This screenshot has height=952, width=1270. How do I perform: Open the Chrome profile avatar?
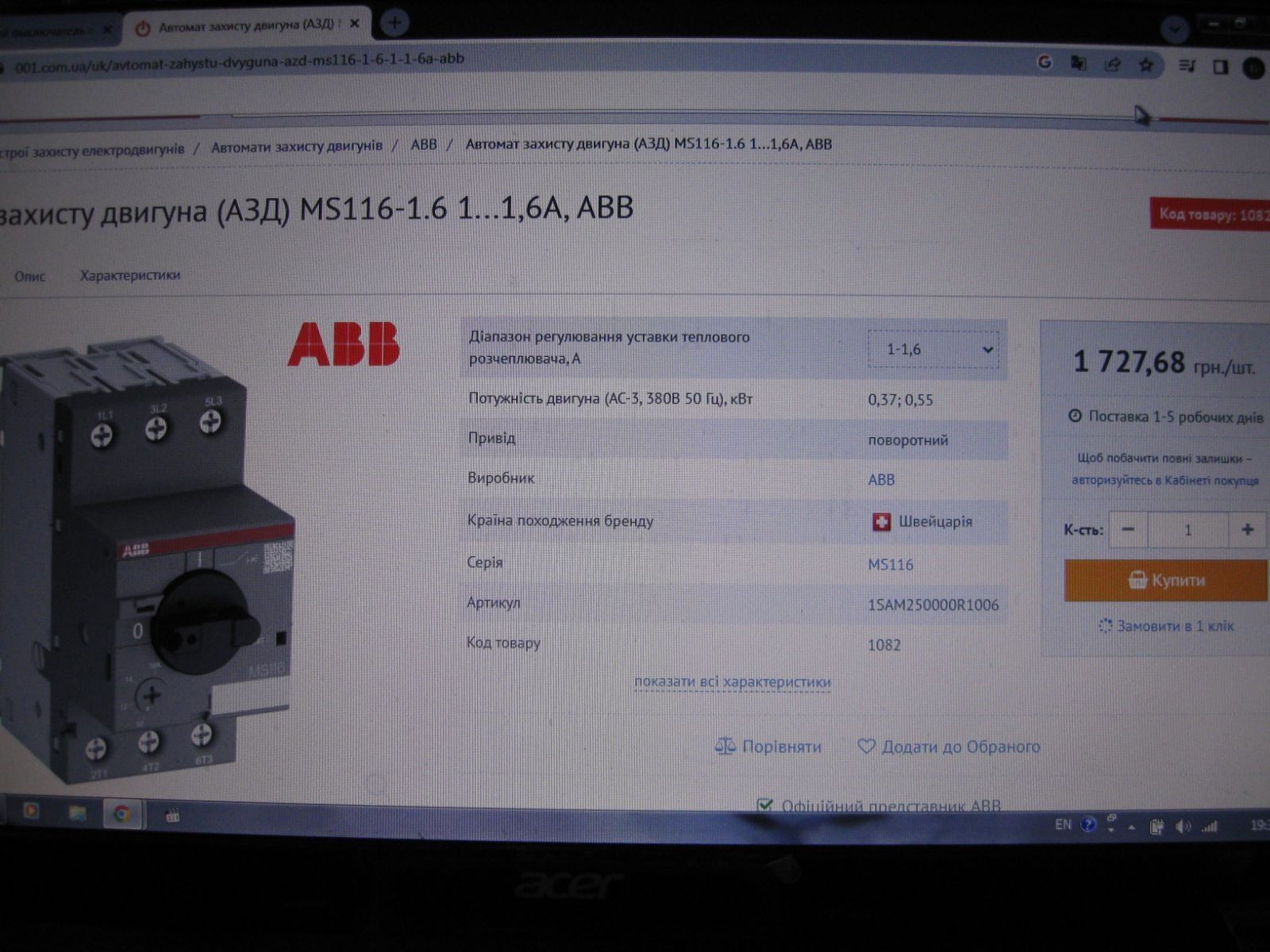coord(1253,68)
